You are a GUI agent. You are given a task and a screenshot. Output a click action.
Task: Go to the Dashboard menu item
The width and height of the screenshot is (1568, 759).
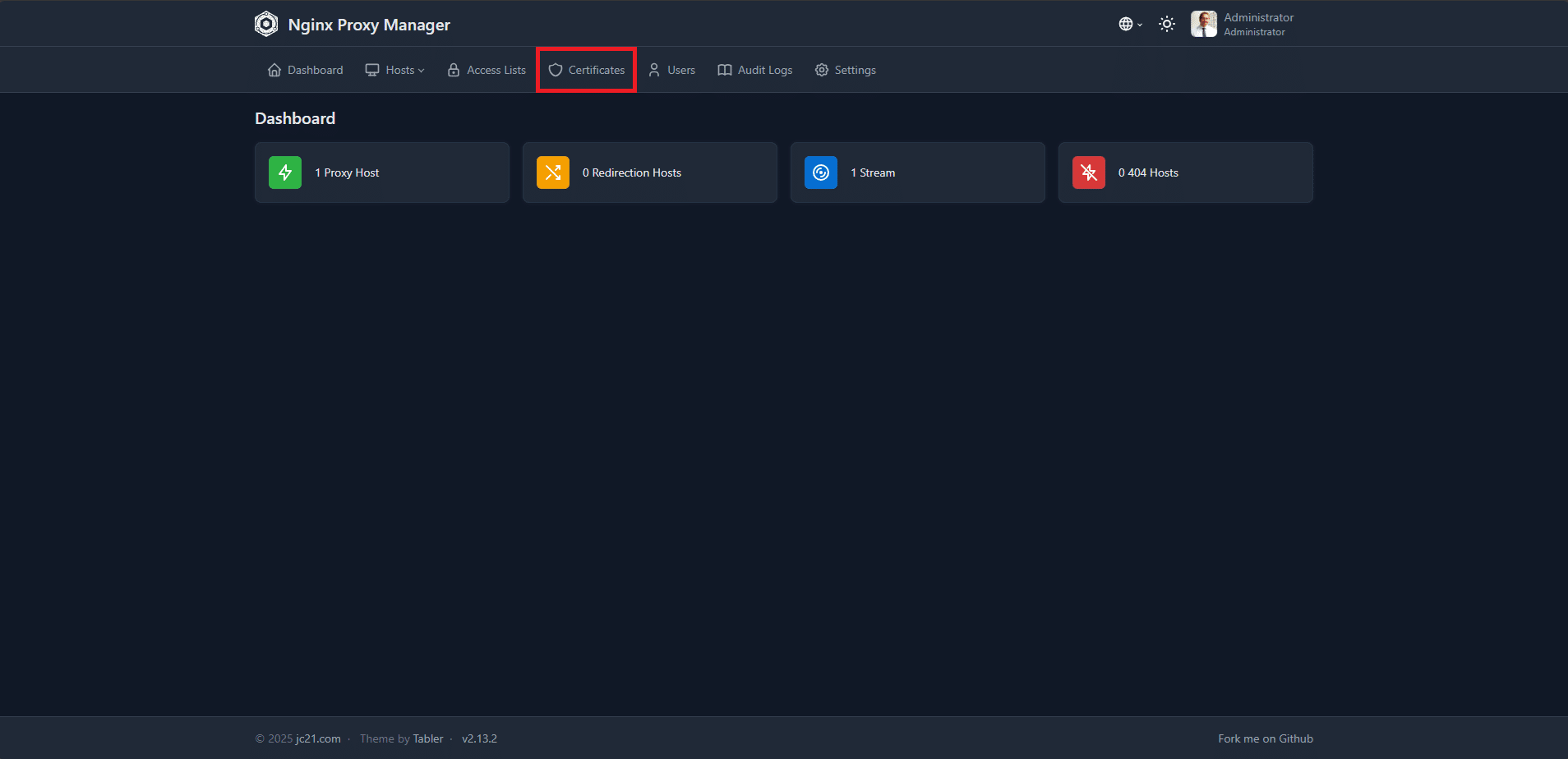[306, 70]
